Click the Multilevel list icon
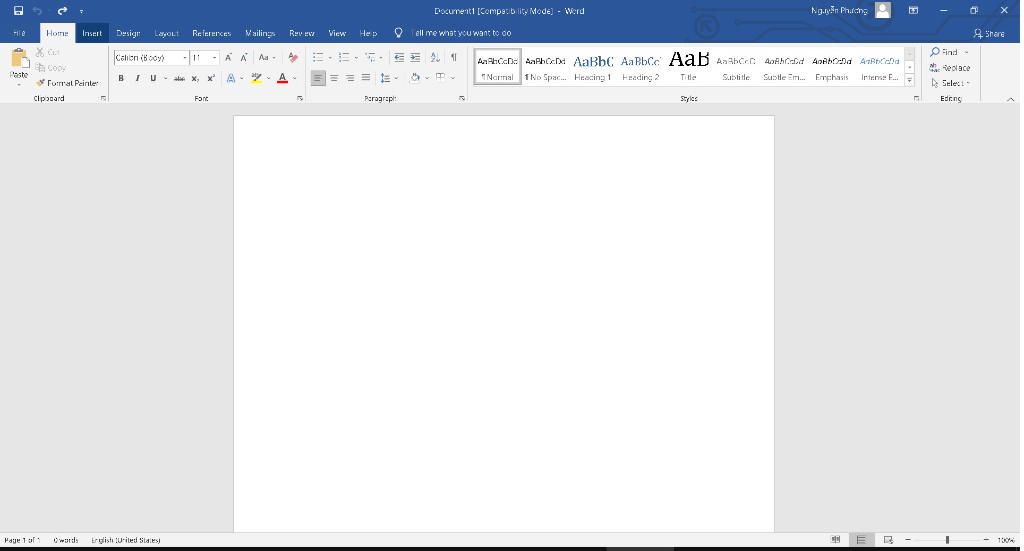1024x551 pixels. [370, 57]
